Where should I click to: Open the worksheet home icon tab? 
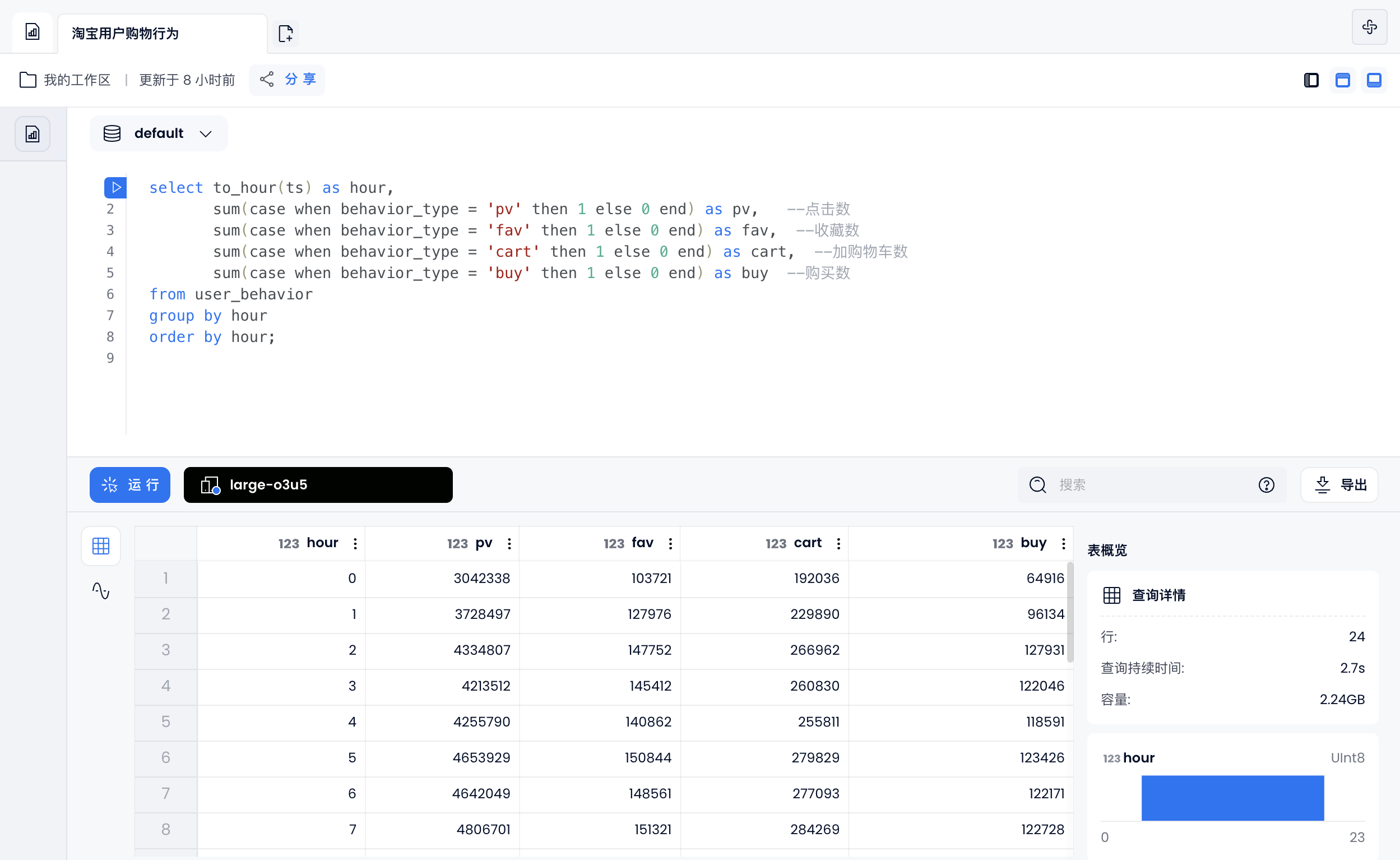pyautogui.click(x=33, y=32)
